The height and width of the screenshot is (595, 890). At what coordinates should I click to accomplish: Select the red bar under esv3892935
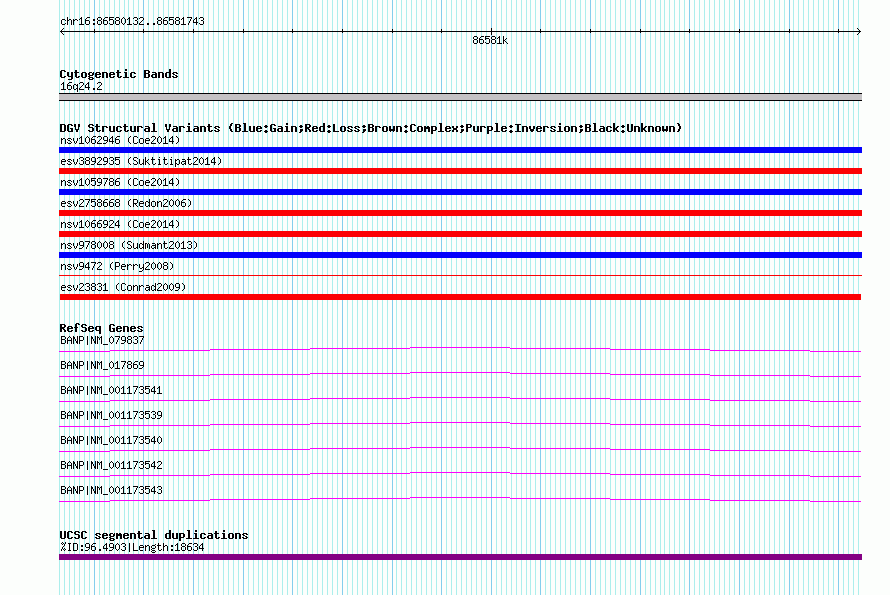(460, 171)
